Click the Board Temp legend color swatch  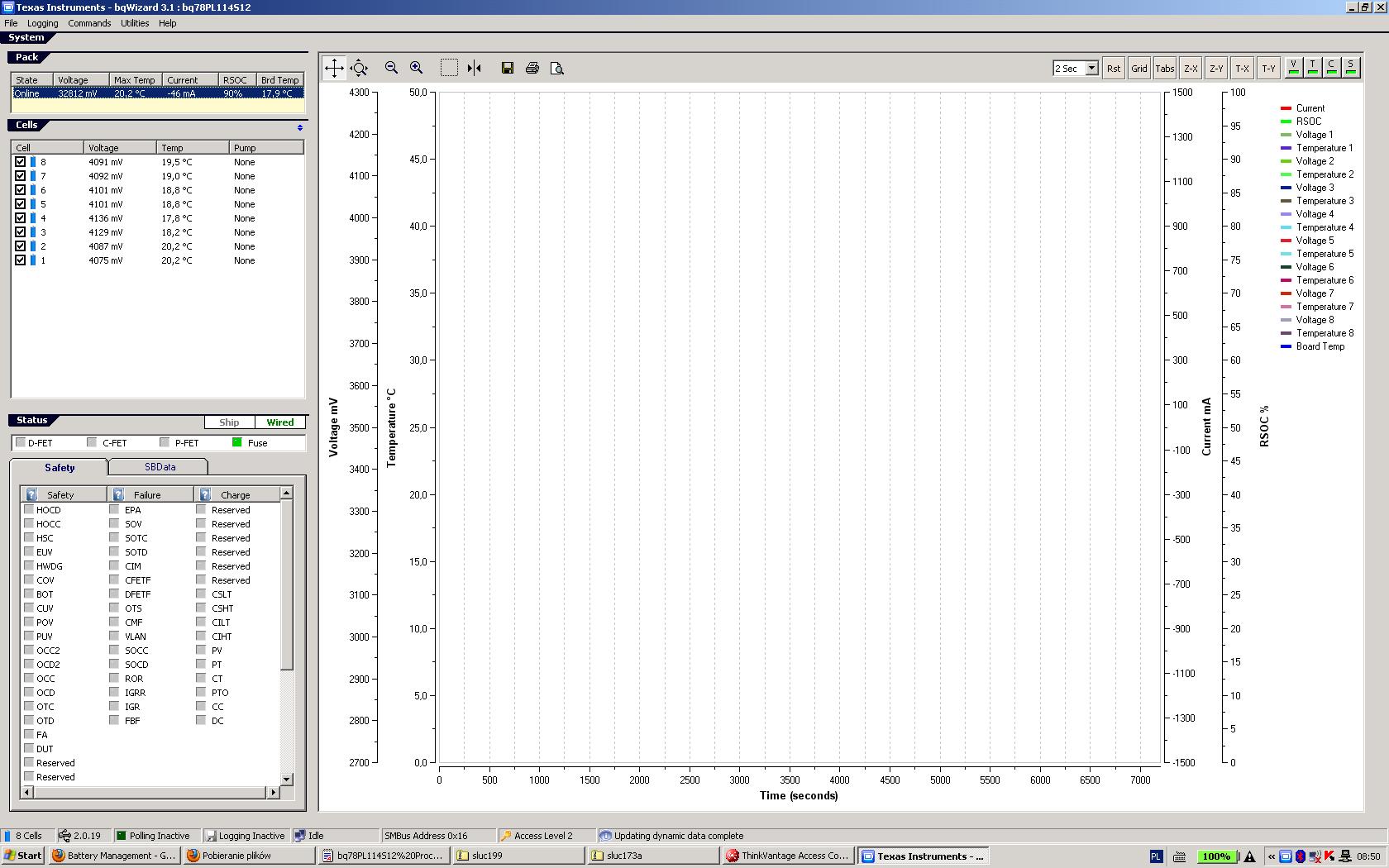pos(1286,346)
